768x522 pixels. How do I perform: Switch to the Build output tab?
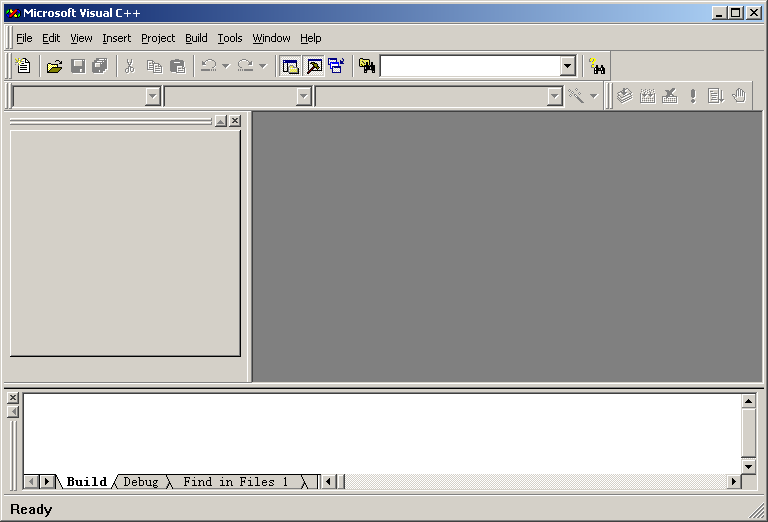pos(87,482)
